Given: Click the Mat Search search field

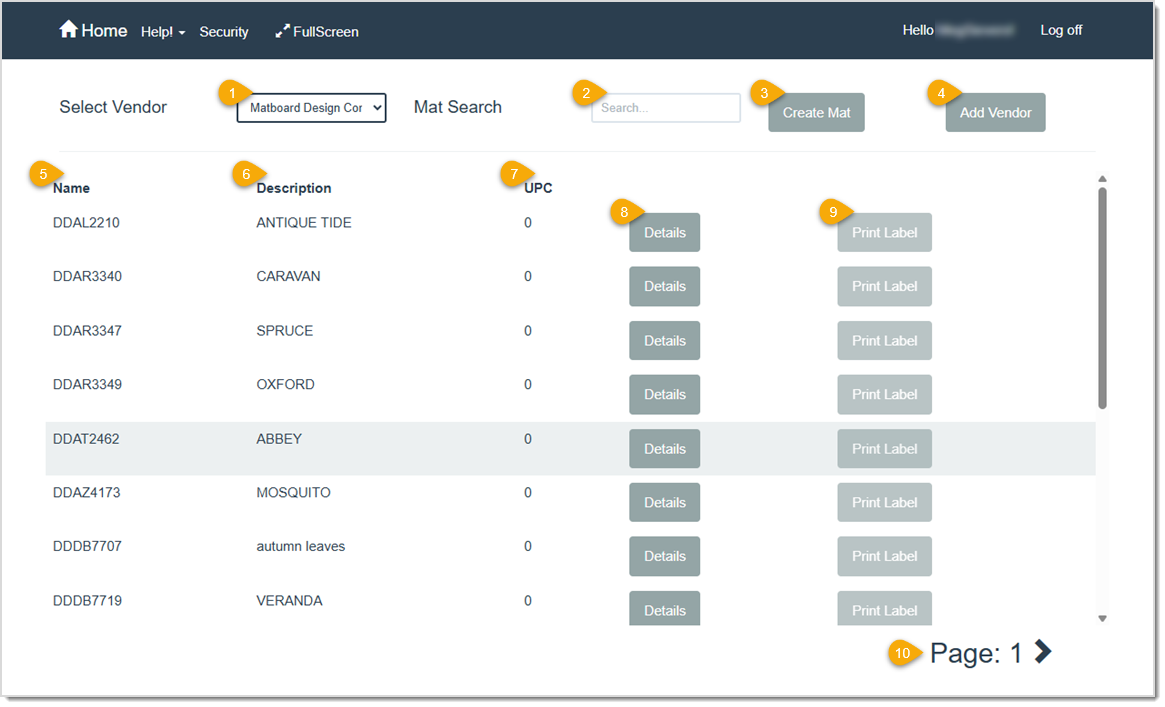Looking at the screenshot, I should [665, 108].
